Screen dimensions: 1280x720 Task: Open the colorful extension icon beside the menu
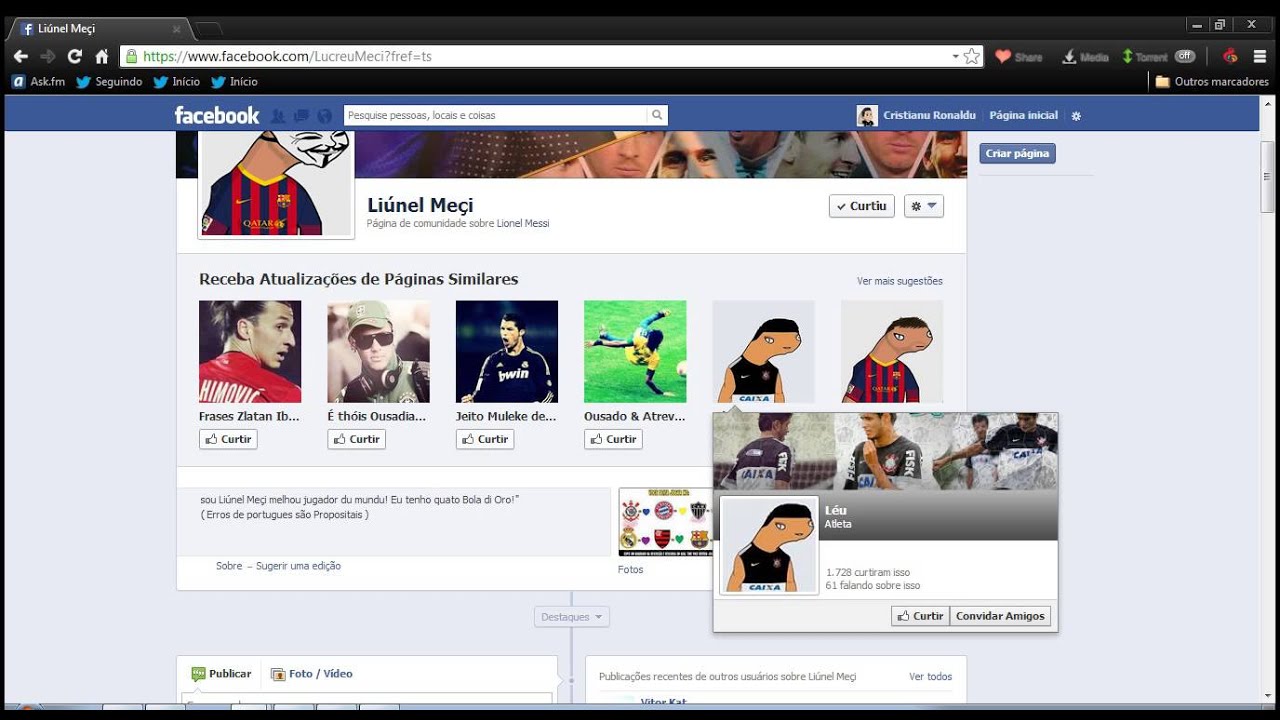(x=1230, y=57)
